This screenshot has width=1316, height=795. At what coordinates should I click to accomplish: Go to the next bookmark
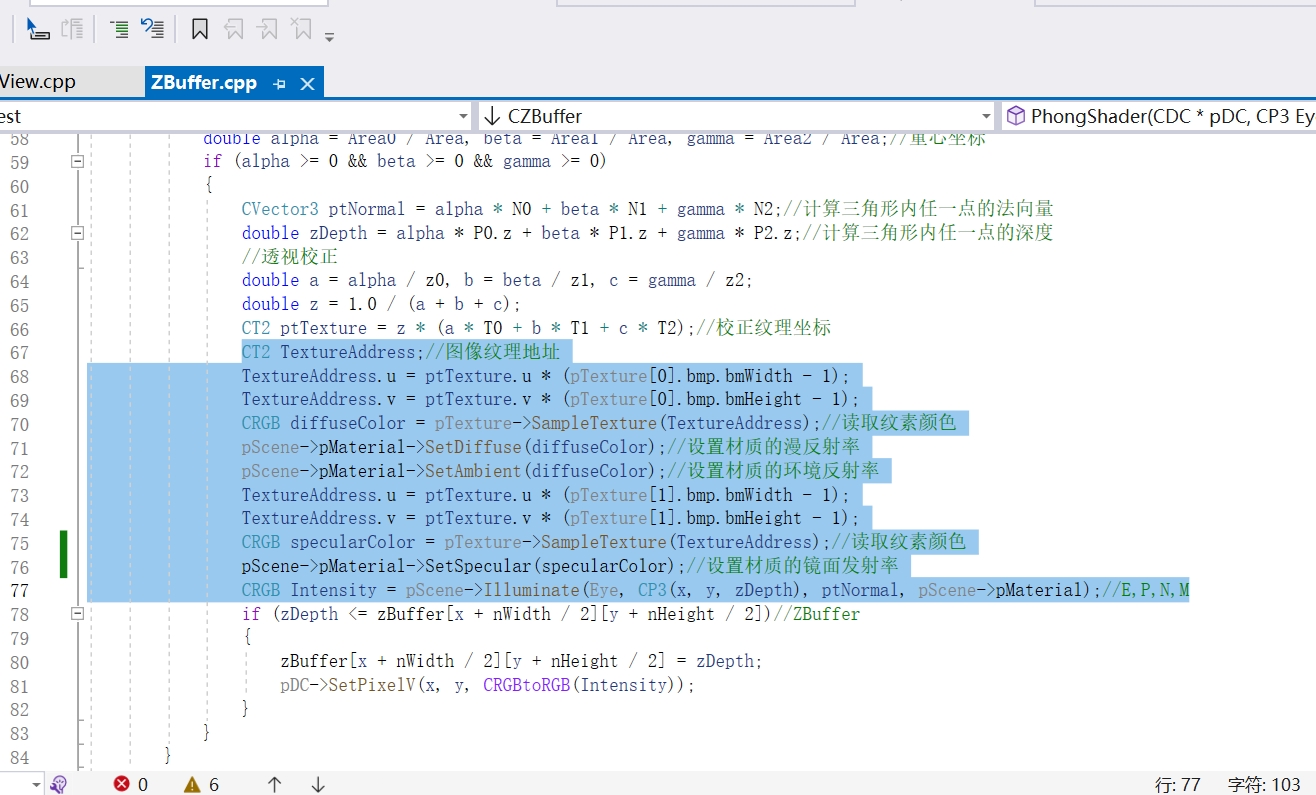coord(268,29)
